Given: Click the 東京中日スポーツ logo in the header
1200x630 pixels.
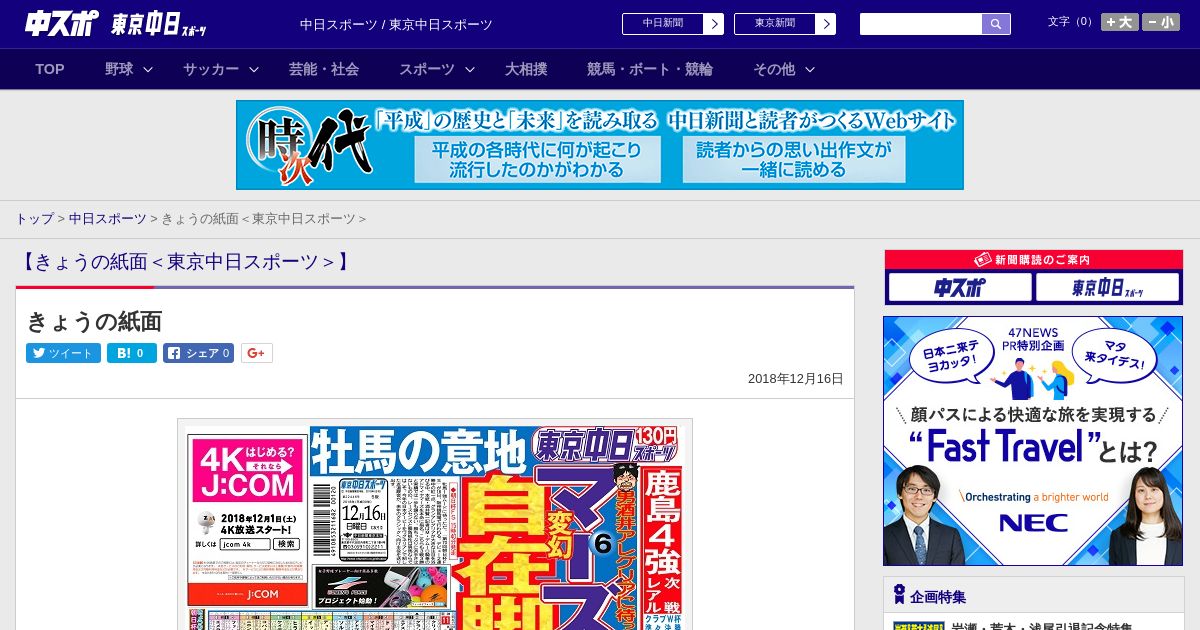Looking at the screenshot, I should point(159,25).
